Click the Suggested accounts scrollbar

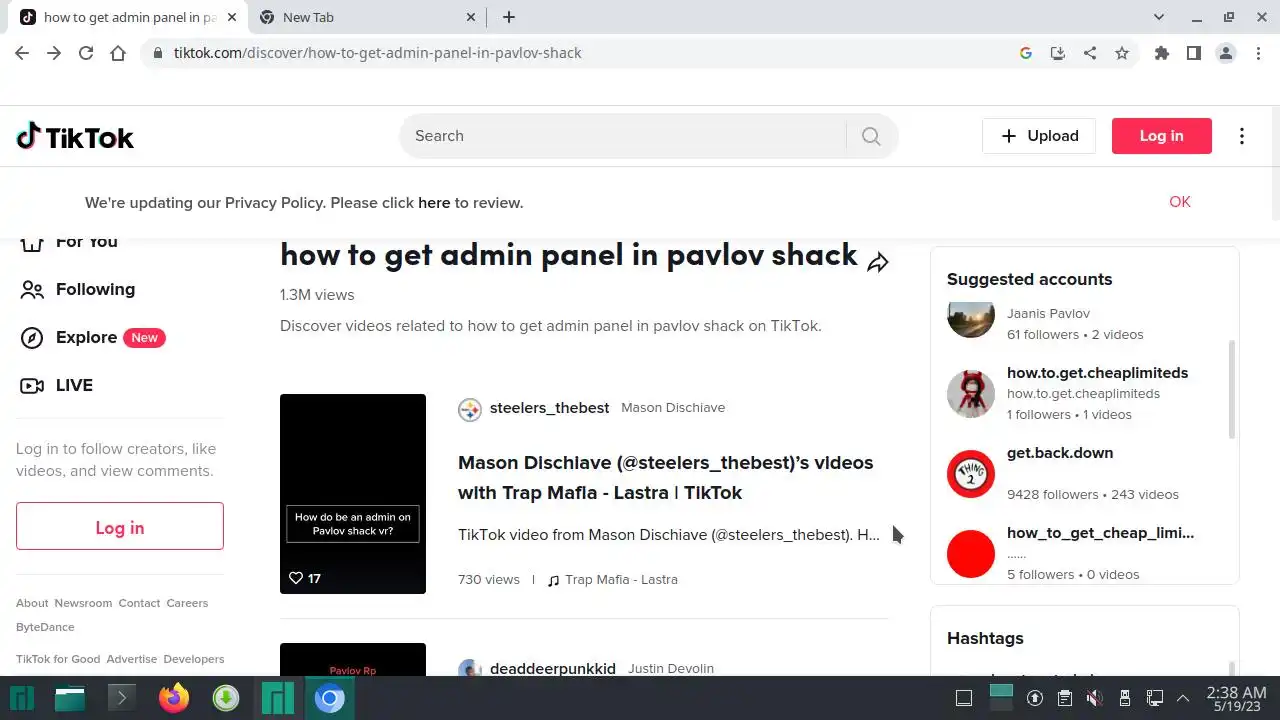click(x=1232, y=388)
